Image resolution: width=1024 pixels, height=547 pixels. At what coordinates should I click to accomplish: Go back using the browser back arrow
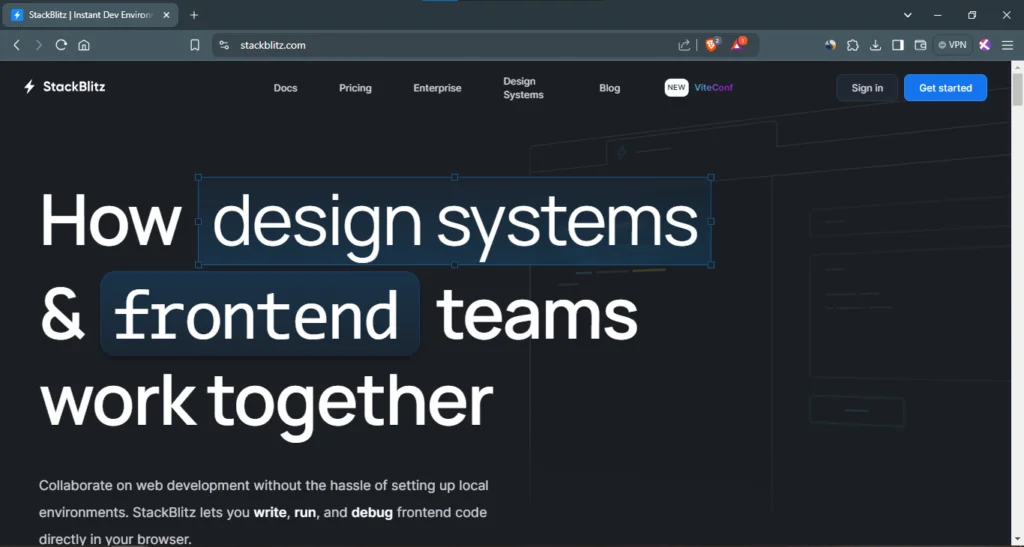point(17,45)
